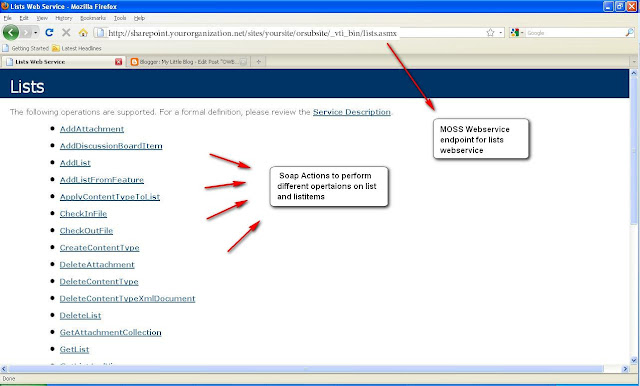640x386 pixels.
Task: Open the address bar history dropdown
Action: tap(501, 33)
